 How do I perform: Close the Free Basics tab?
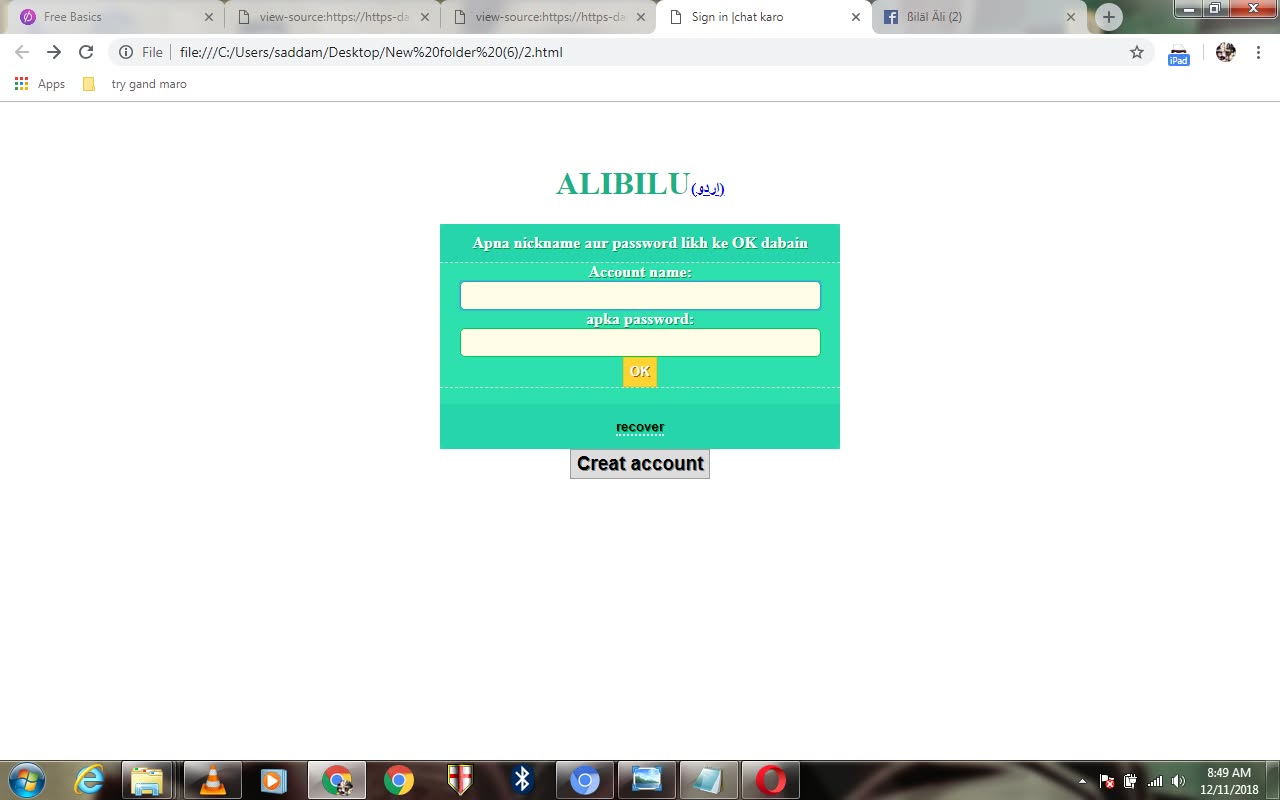click(208, 17)
